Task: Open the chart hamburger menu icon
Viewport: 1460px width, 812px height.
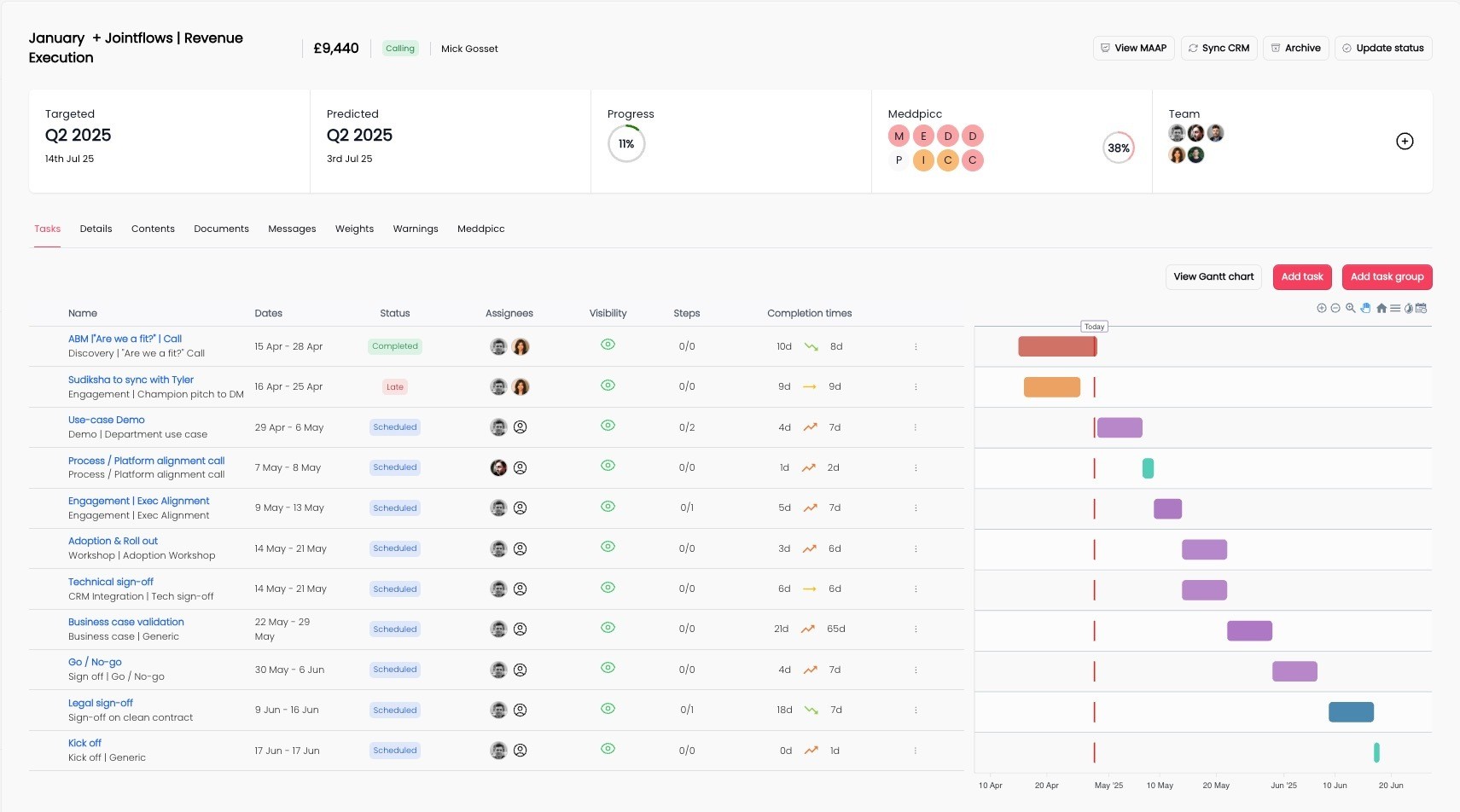Action: [x=1395, y=308]
